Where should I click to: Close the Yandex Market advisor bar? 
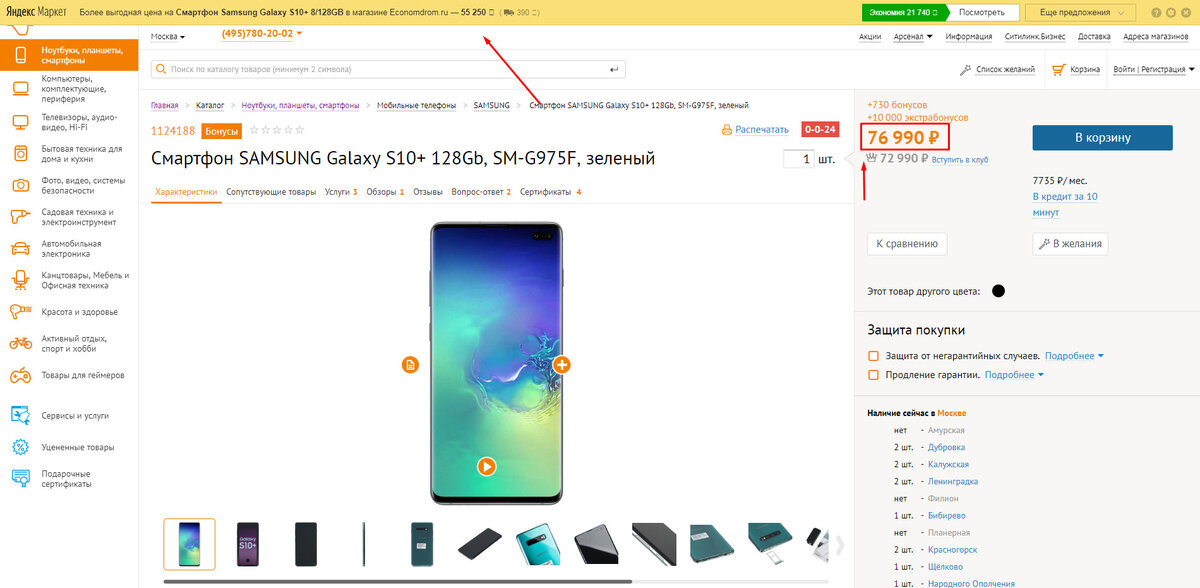point(1186,13)
